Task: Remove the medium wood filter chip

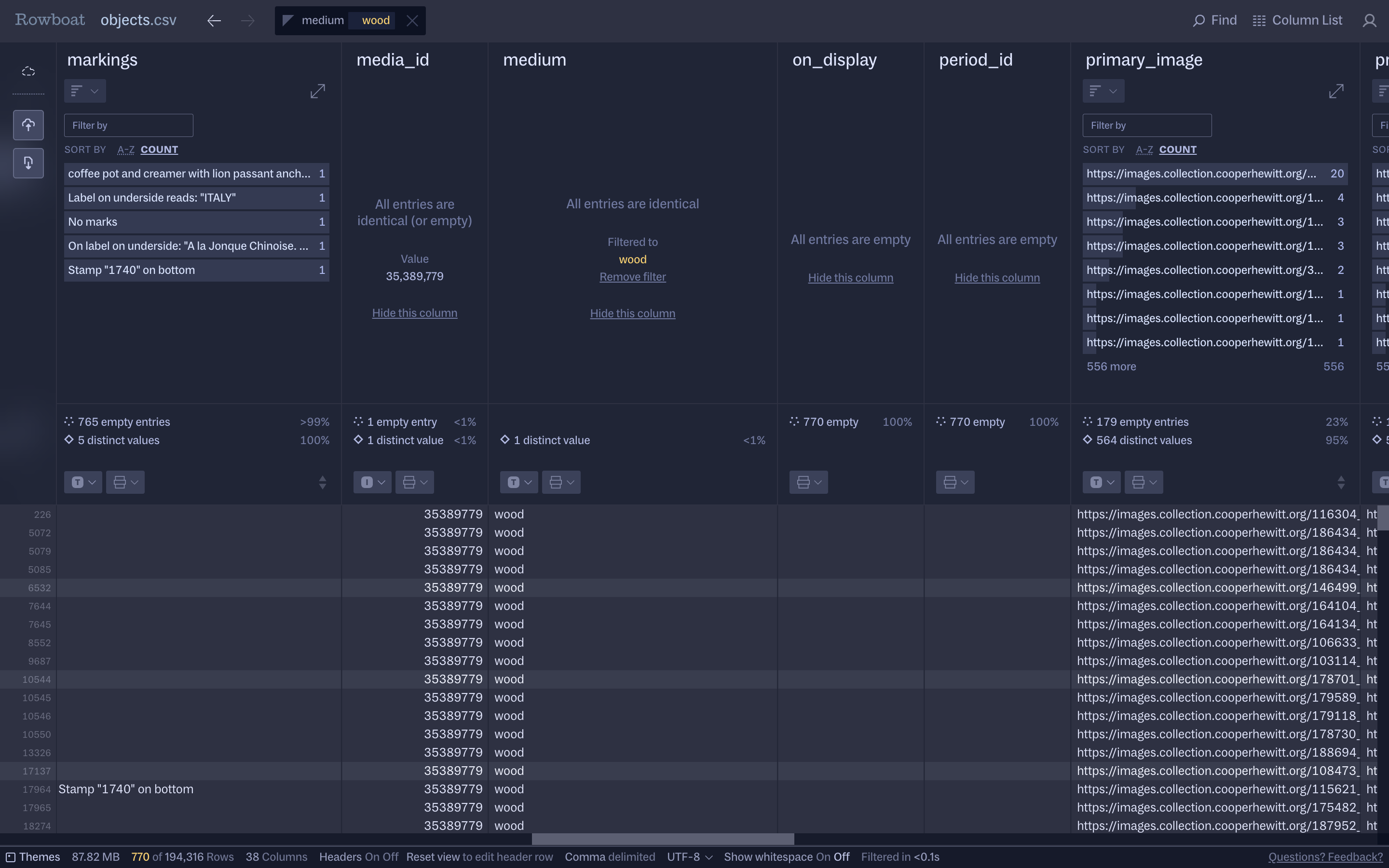Action: [x=412, y=21]
